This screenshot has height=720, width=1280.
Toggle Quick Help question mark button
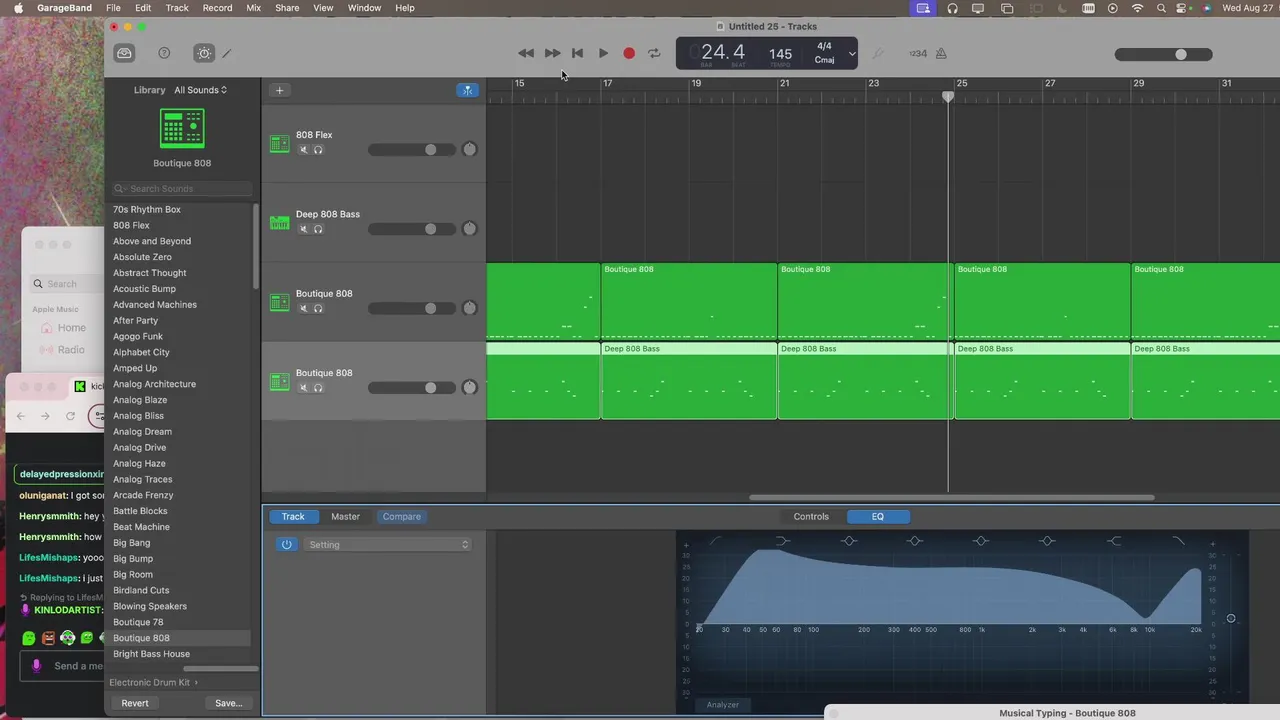[x=164, y=53]
